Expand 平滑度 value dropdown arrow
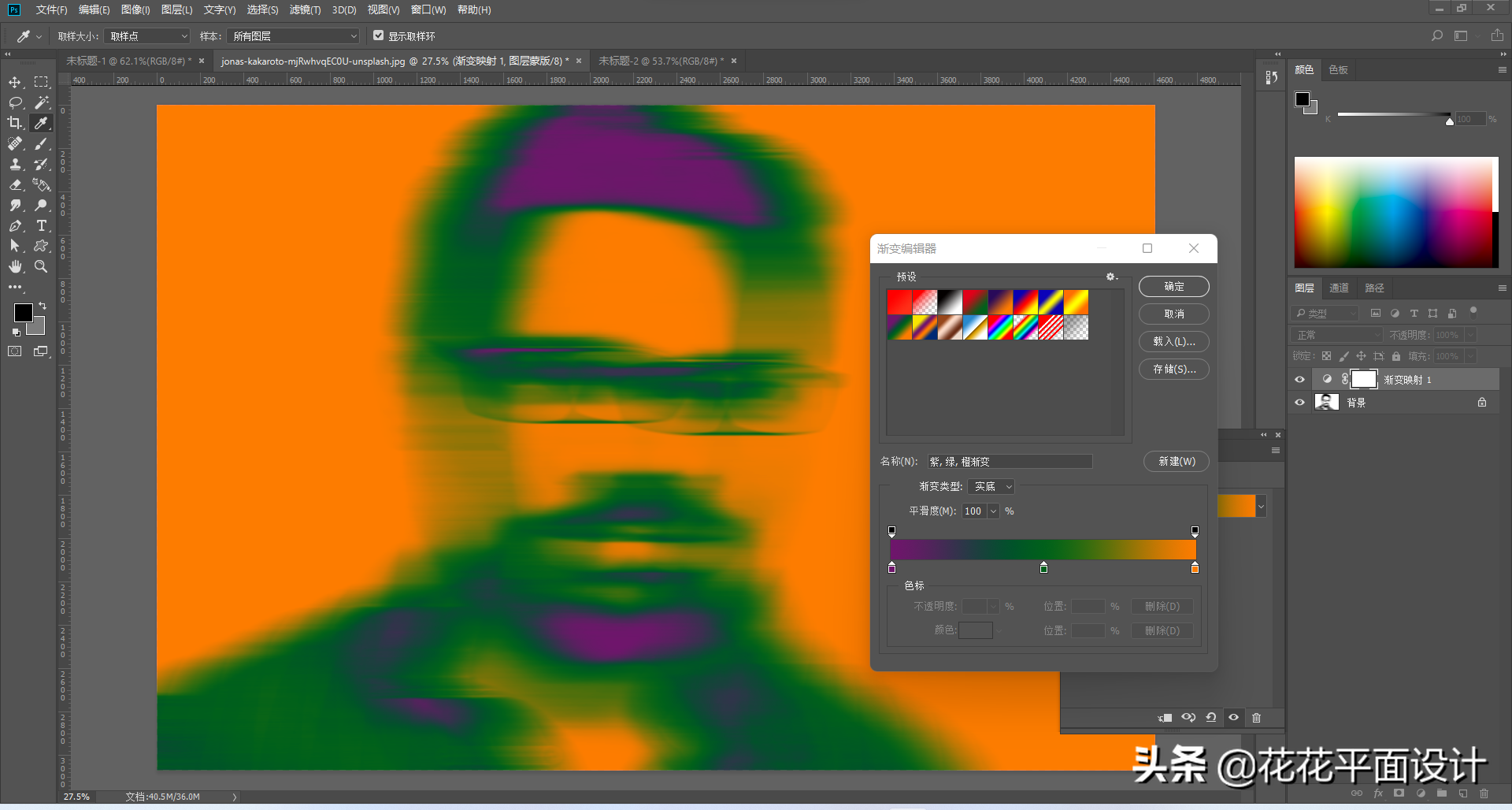Viewport: 1512px width, 810px height. (x=994, y=511)
